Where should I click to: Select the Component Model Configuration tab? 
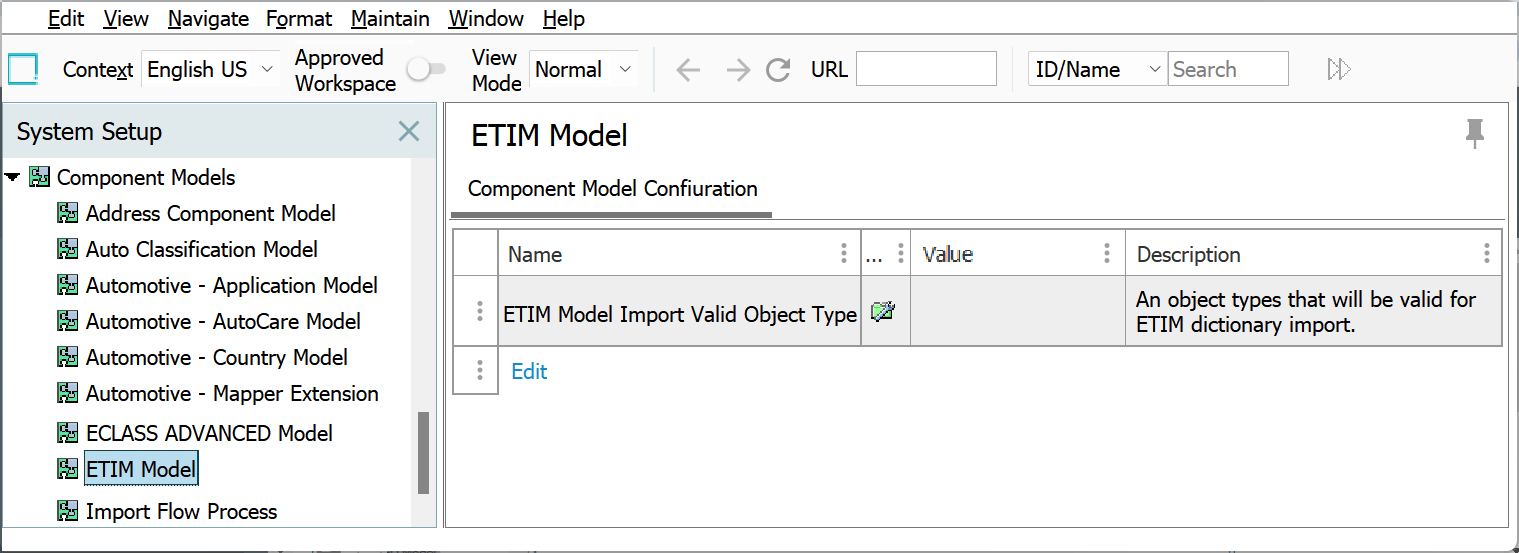612,189
